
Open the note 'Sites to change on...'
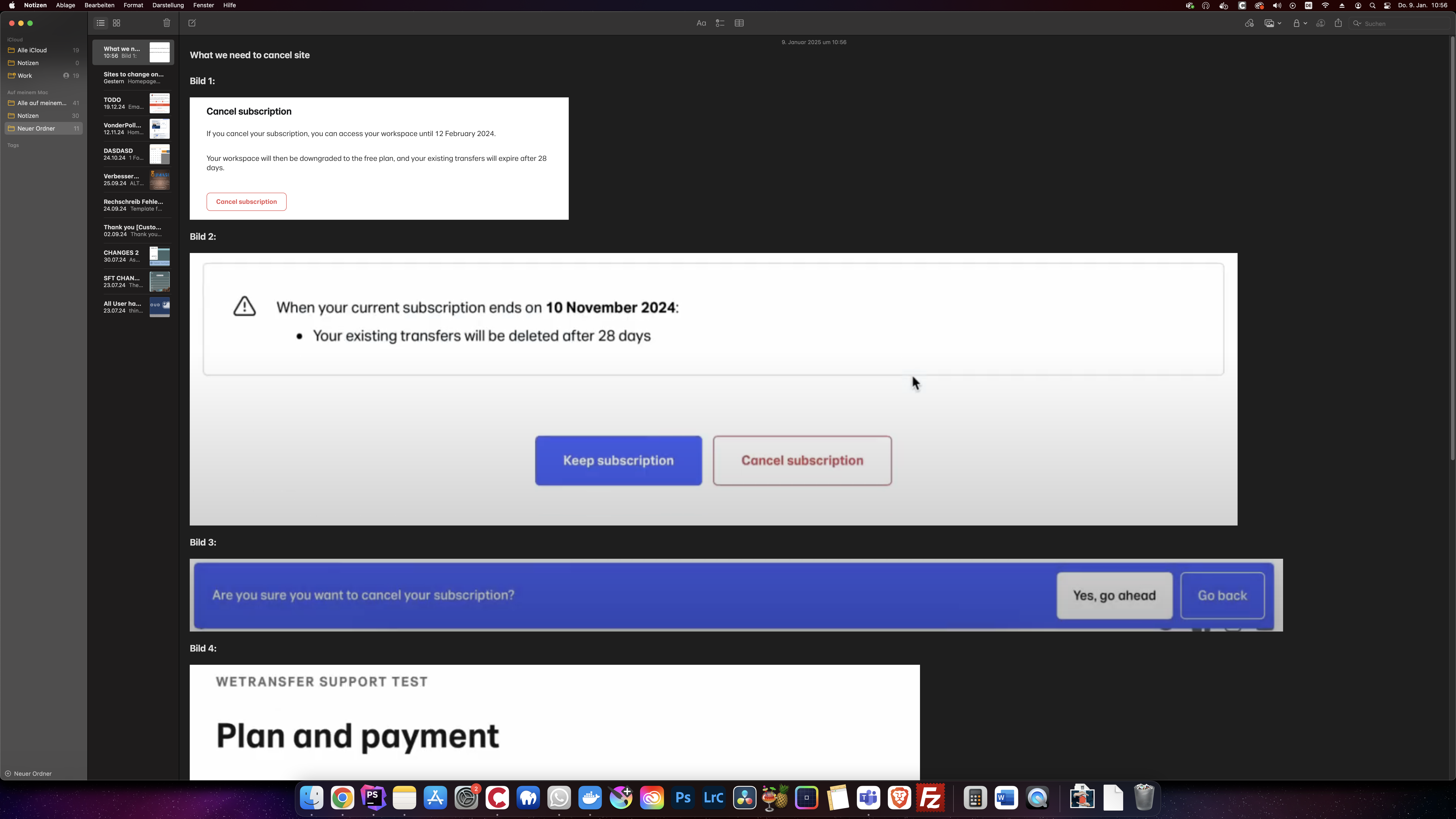click(x=133, y=77)
